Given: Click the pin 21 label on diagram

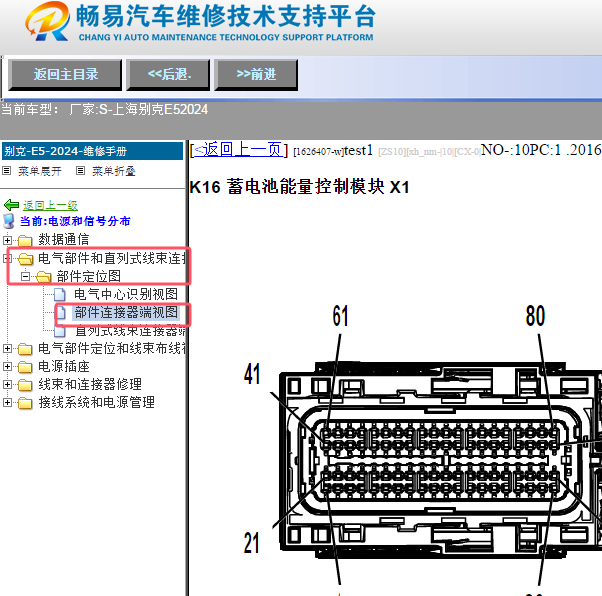Looking at the screenshot, I should click(251, 543).
